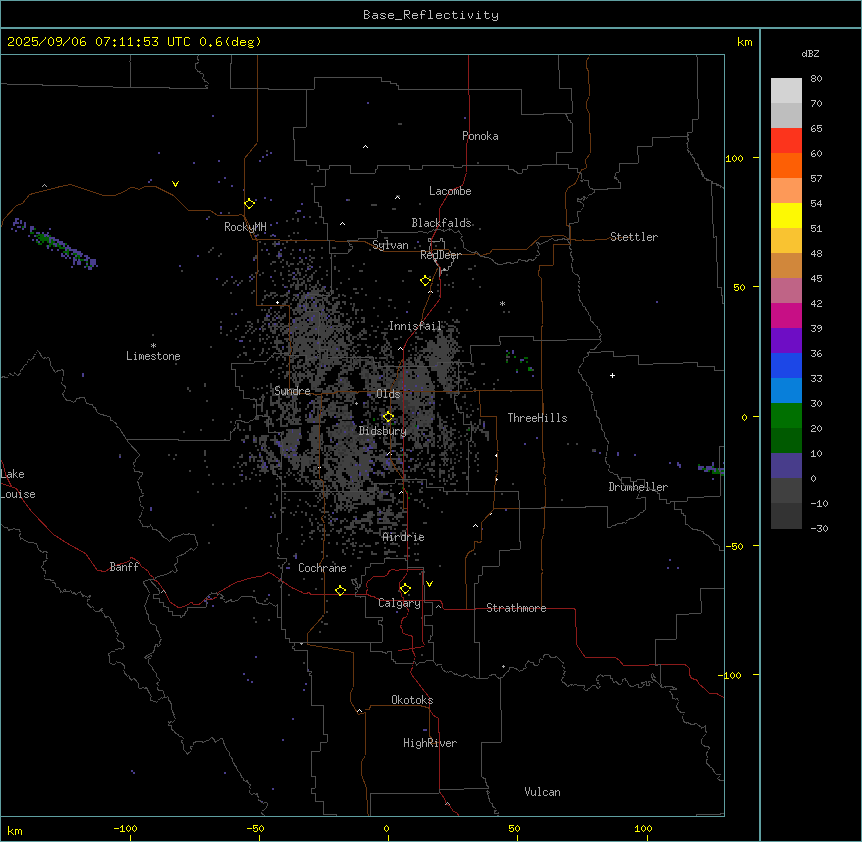This screenshot has height=842, width=862.
Task: Click the ThreeHills label
Action: (x=537, y=418)
